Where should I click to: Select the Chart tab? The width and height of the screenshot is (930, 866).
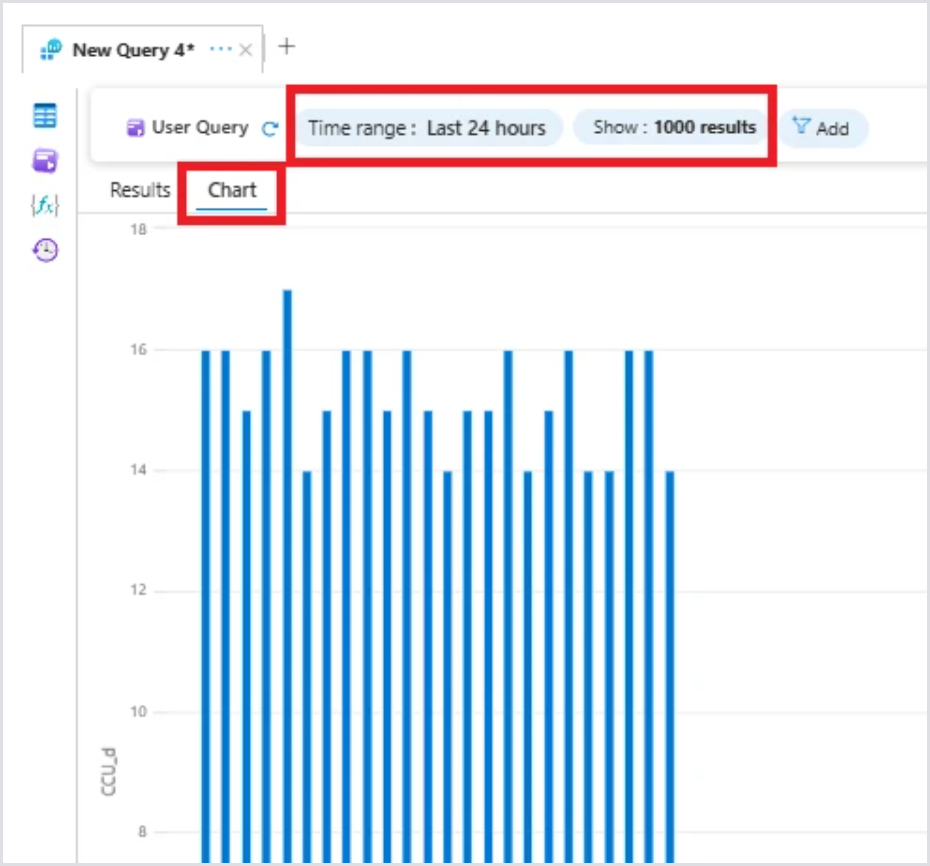[232, 190]
